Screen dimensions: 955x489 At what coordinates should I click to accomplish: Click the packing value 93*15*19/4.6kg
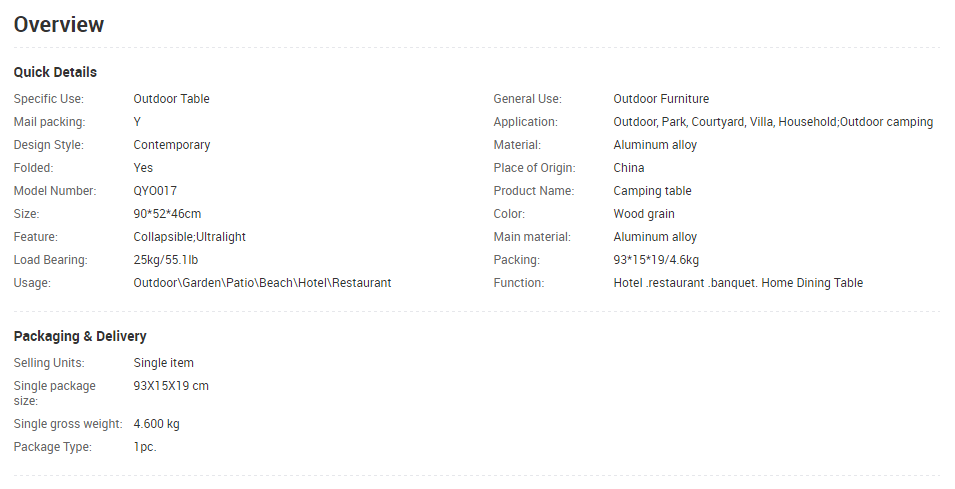656,260
